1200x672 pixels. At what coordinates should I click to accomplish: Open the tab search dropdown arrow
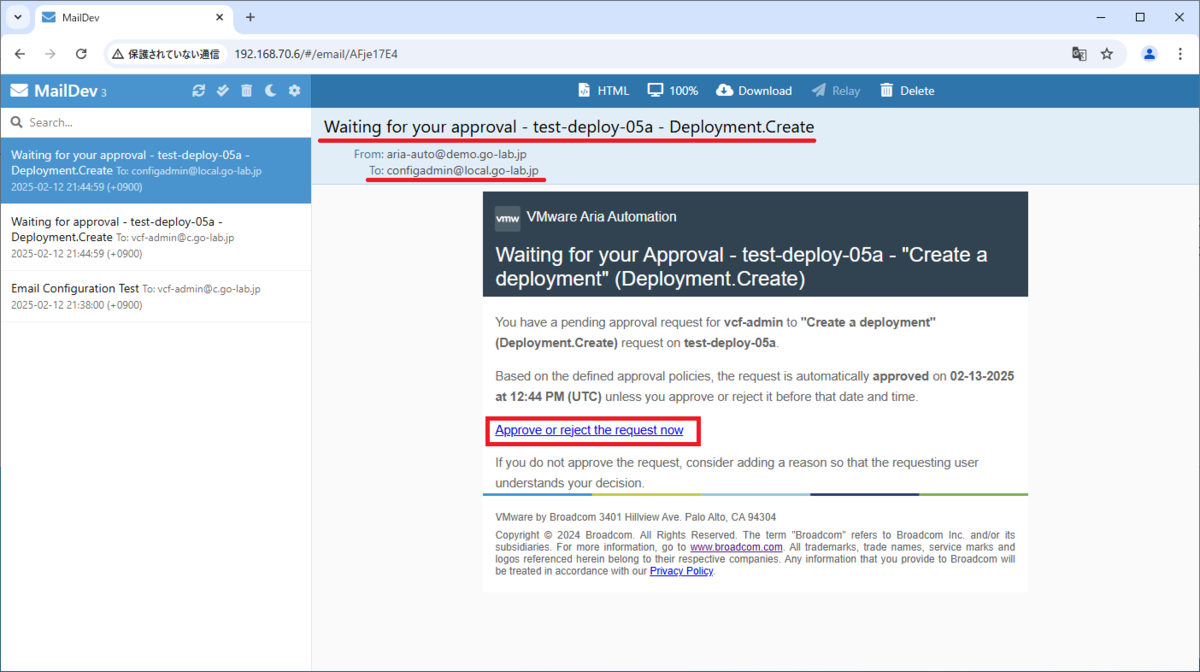18,17
